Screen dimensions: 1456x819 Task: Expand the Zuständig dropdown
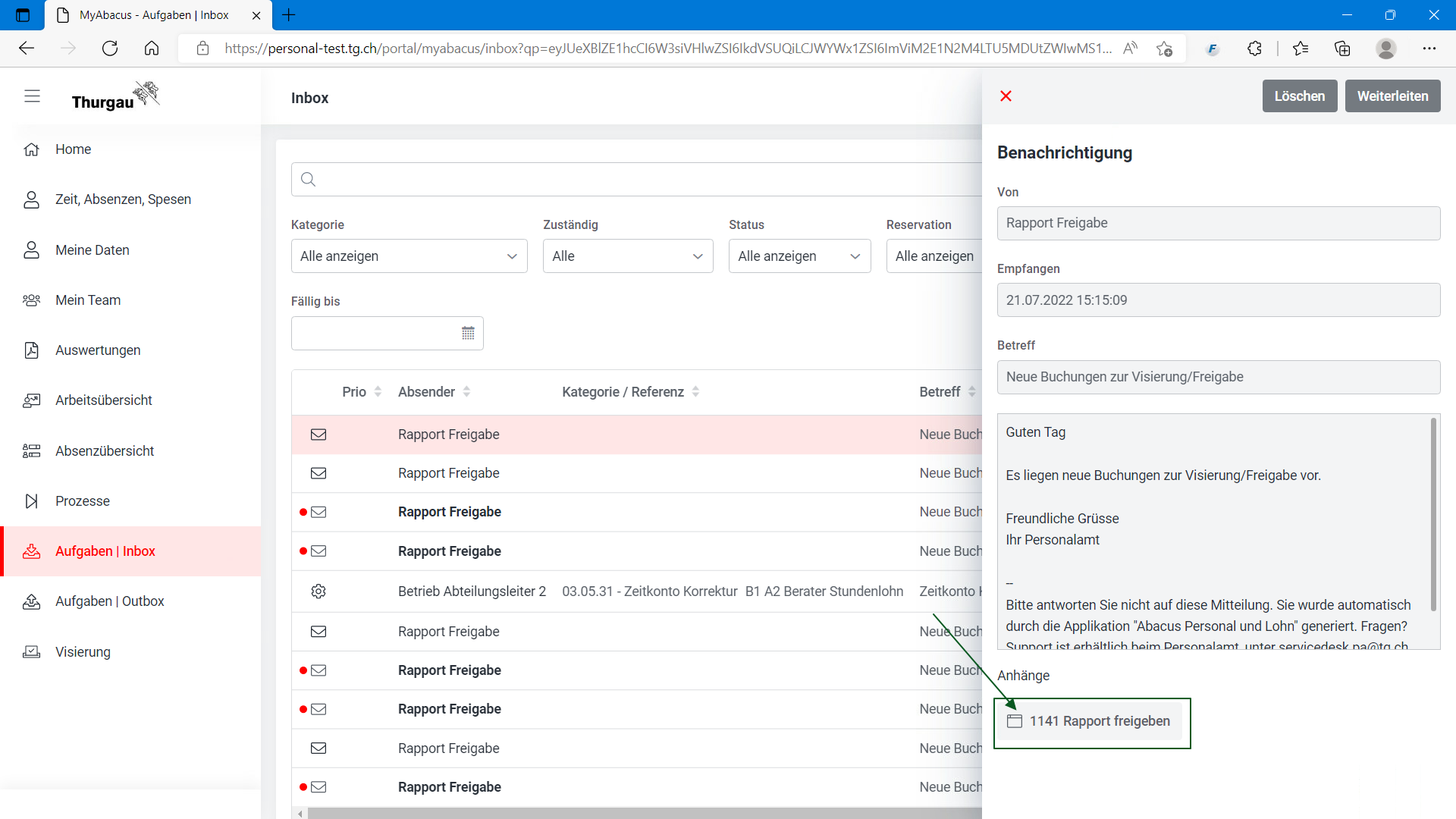coord(627,256)
